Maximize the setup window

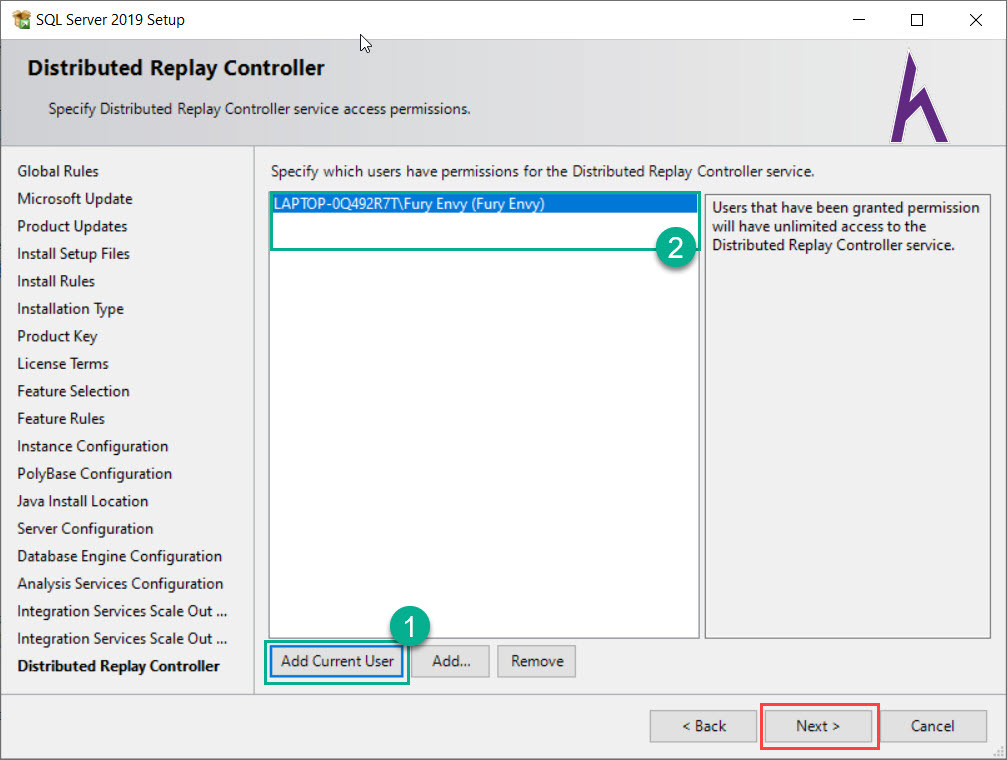tap(917, 20)
